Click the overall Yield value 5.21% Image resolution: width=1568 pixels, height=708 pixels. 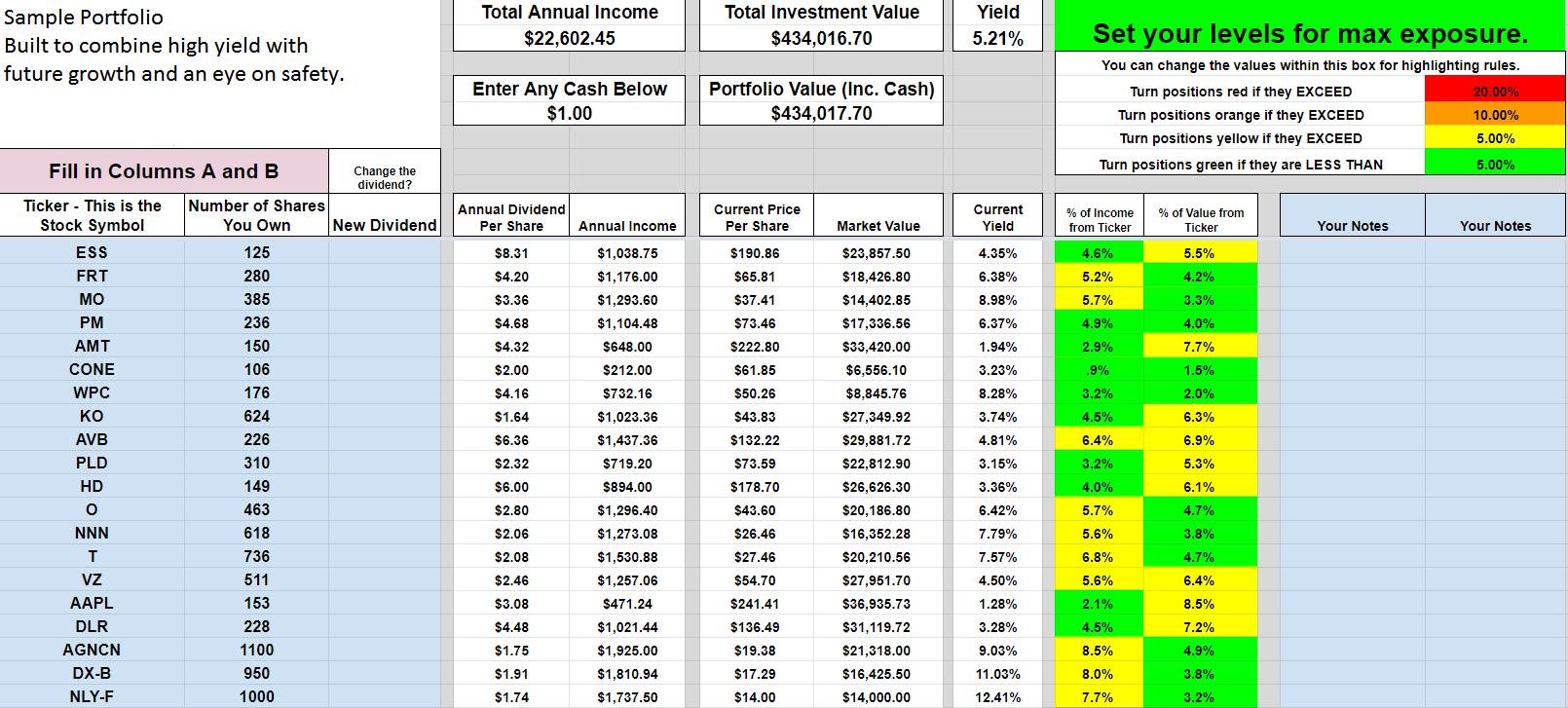[997, 38]
